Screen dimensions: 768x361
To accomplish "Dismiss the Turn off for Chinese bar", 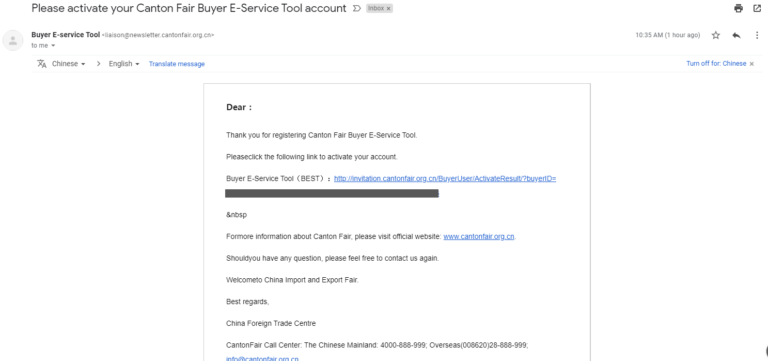I will (752, 64).
